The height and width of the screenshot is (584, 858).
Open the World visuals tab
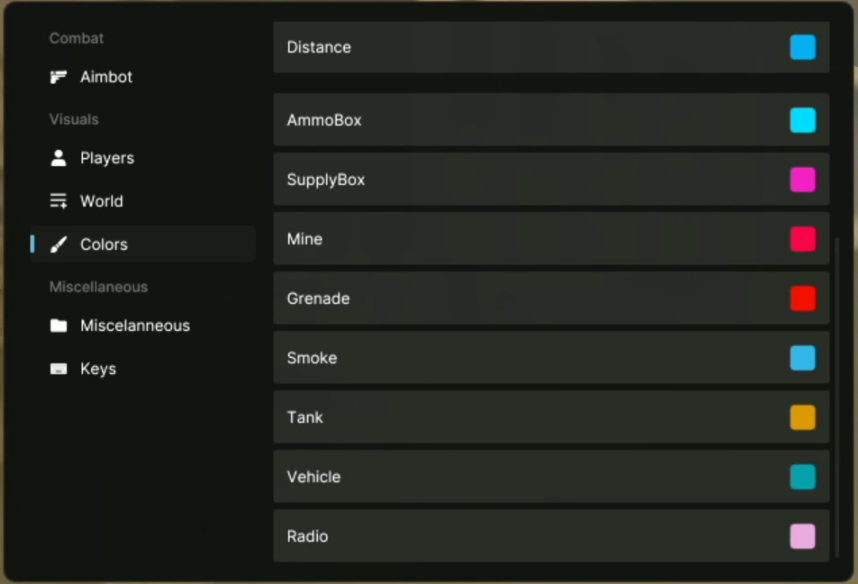(x=101, y=201)
